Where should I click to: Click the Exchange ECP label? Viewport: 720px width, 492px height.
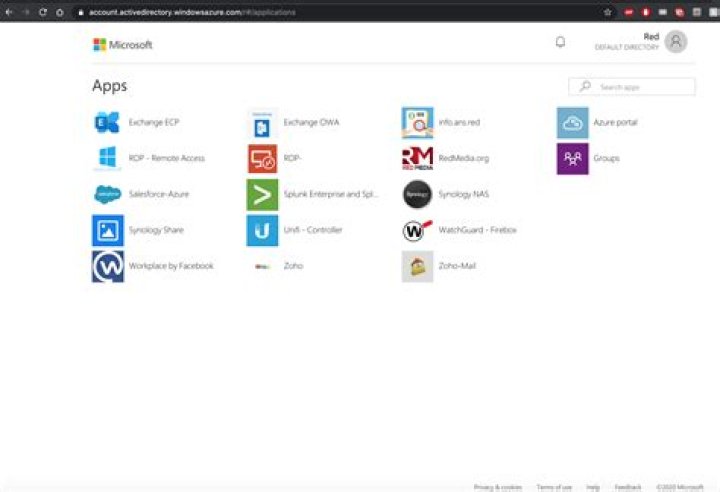154,122
